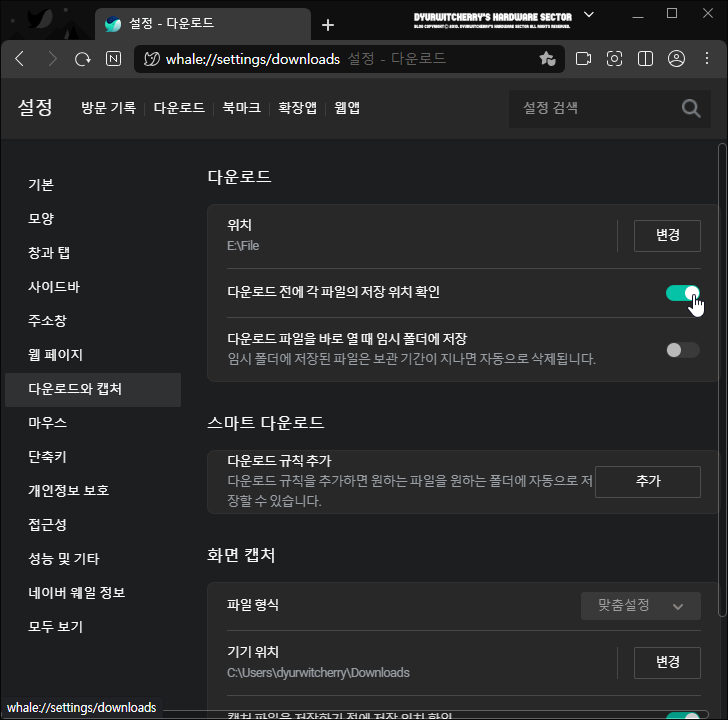The width and height of the screenshot is (728, 720).
Task: Select 사이드바 in the settings sidebar
Action: (54, 287)
